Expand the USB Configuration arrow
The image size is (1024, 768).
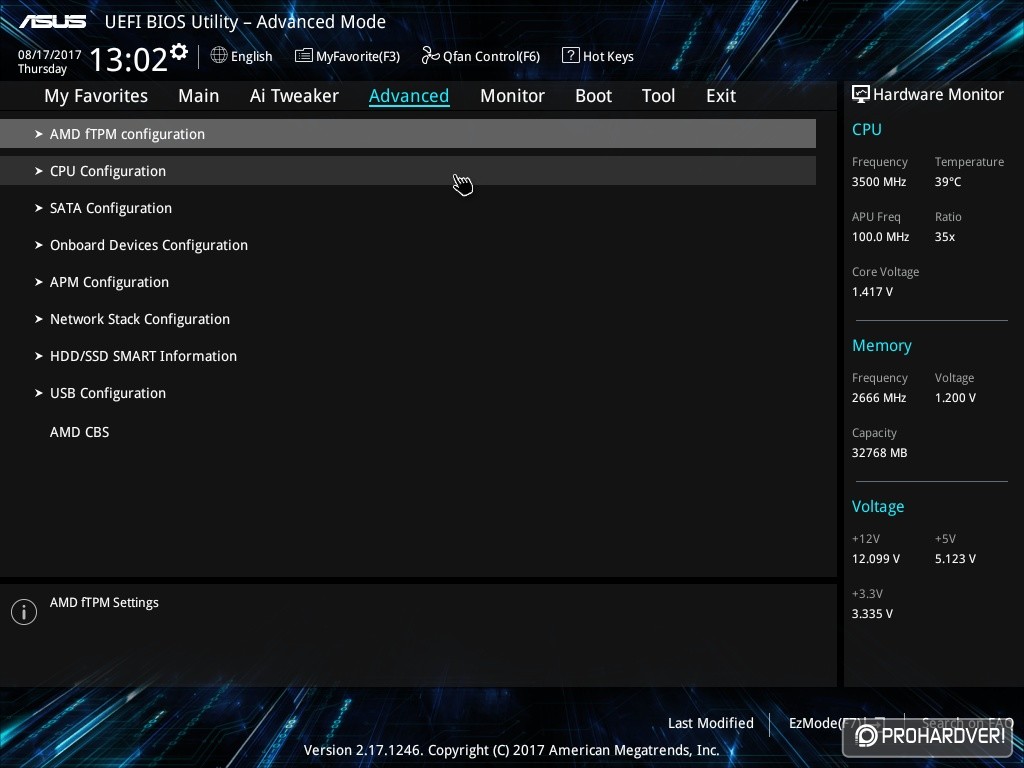(x=39, y=393)
